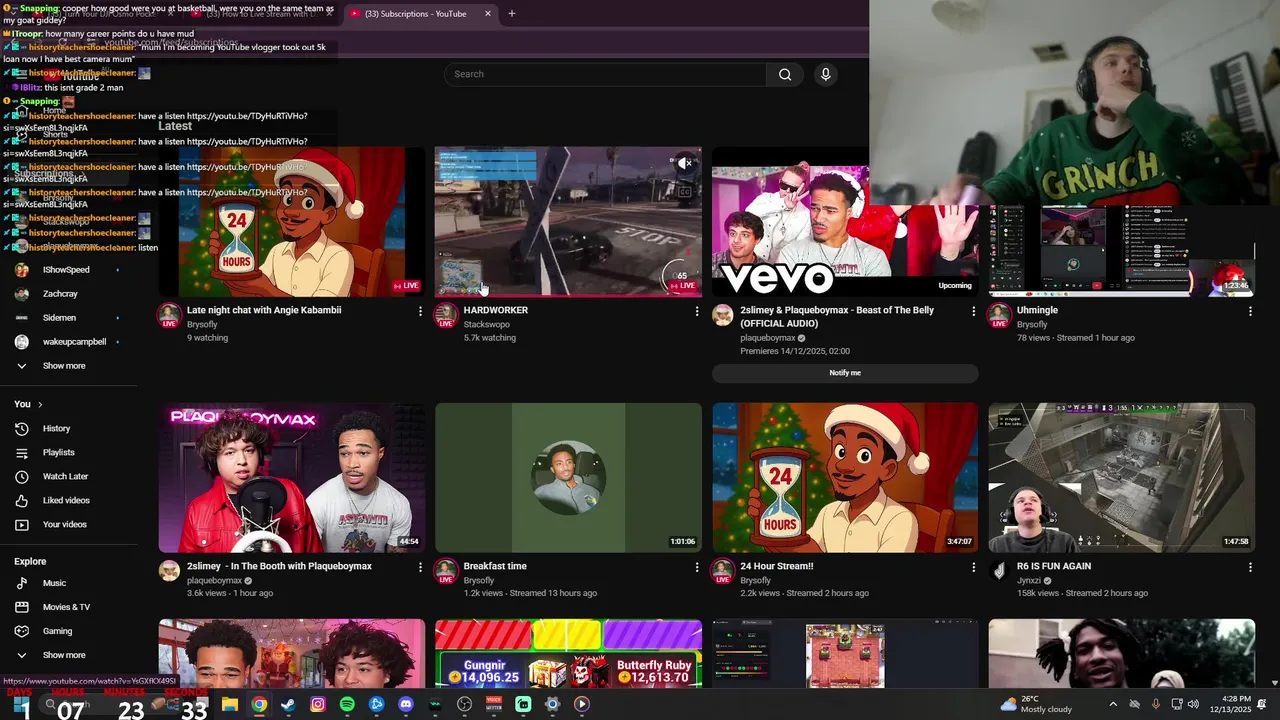Open weather widget showing Mostly cloudy
The width and height of the screenshot is (1280, 720).
tap(1035, 704)
